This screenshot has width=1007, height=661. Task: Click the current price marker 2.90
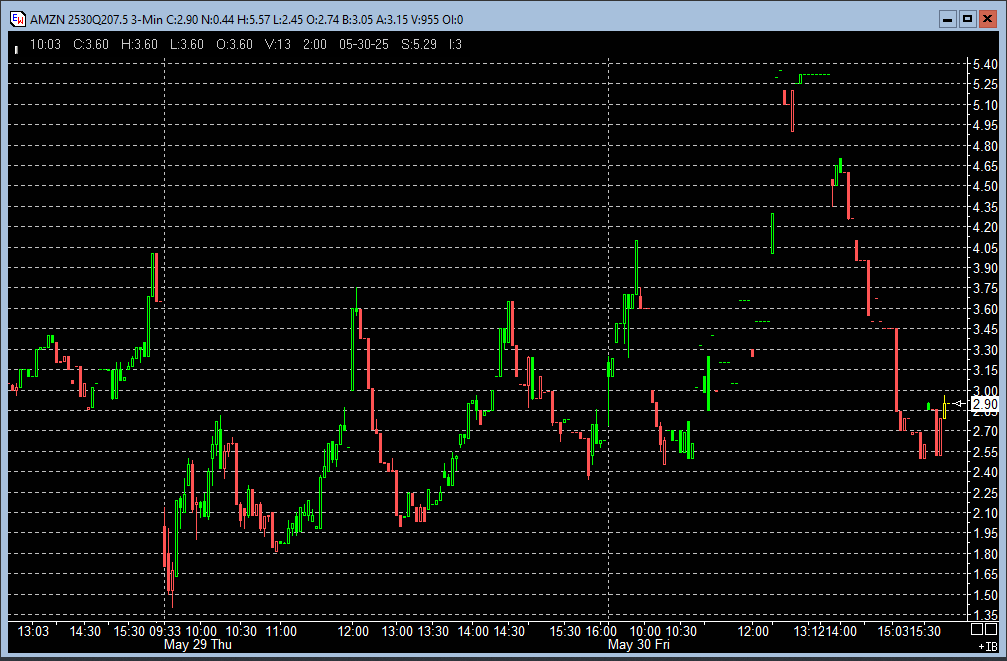[x=985, y=404]
